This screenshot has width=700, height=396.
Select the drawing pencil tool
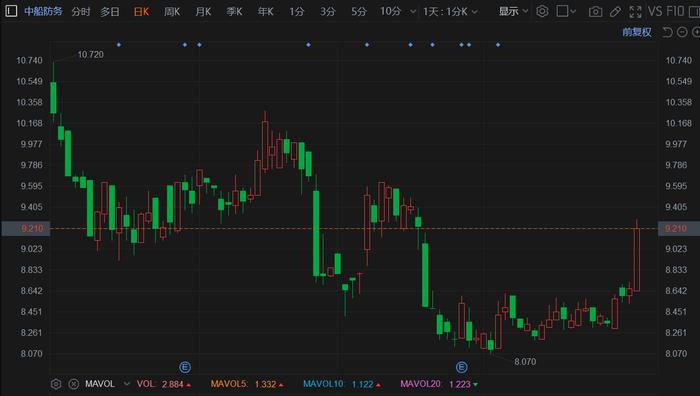click(x=615, y=12)
